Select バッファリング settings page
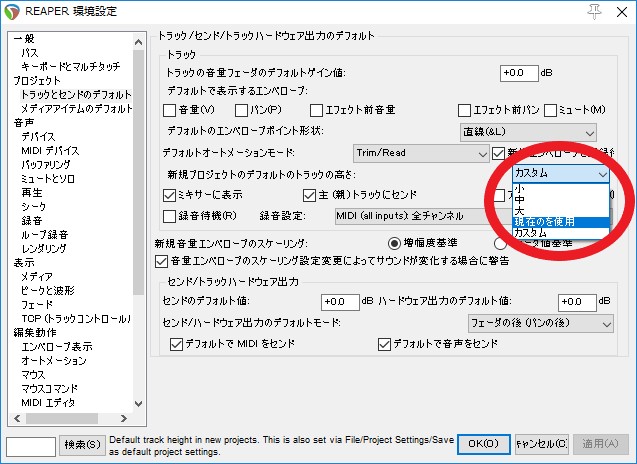 46,165
